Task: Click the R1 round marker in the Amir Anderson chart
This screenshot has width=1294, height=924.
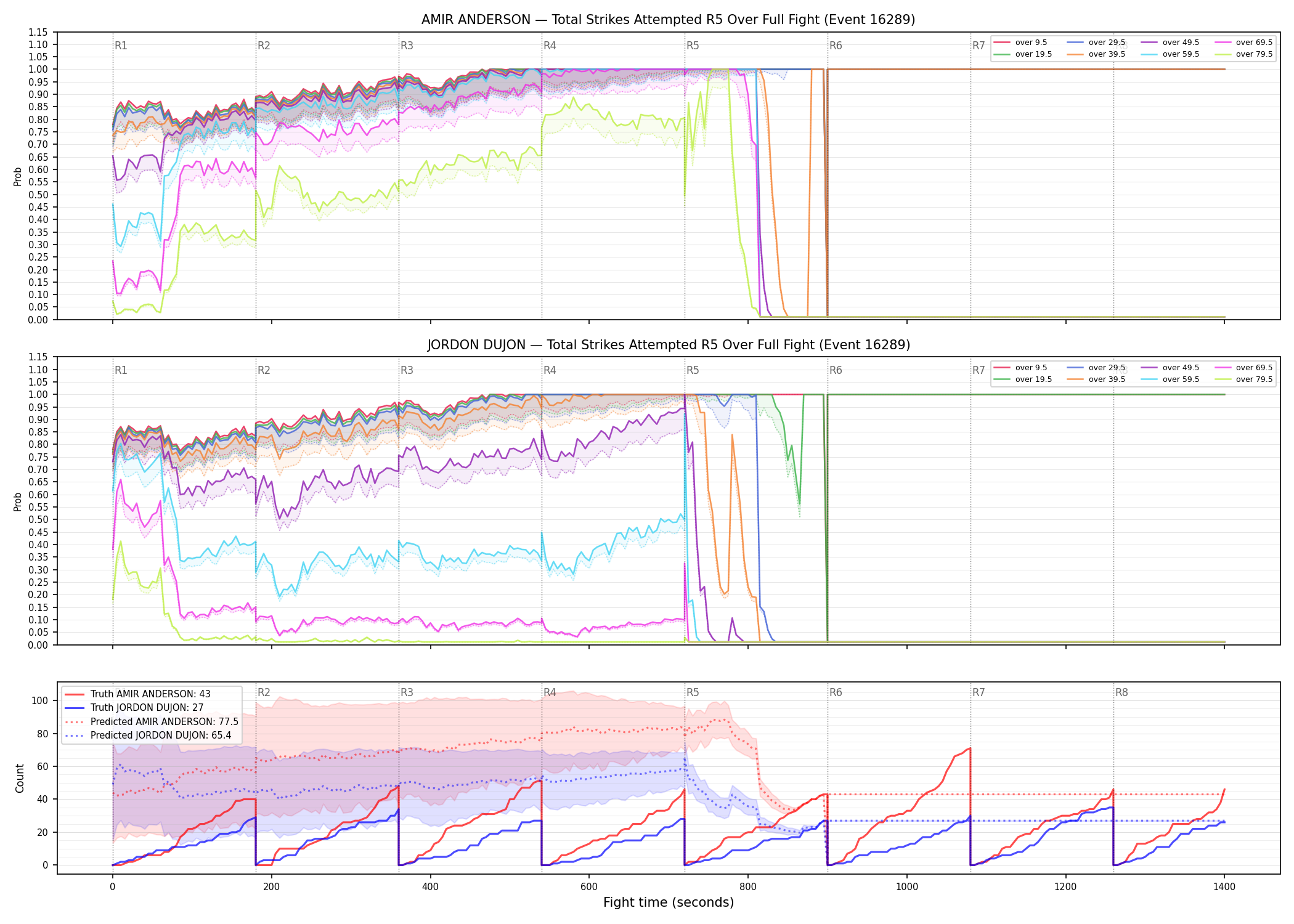Action: click(121, 46)
